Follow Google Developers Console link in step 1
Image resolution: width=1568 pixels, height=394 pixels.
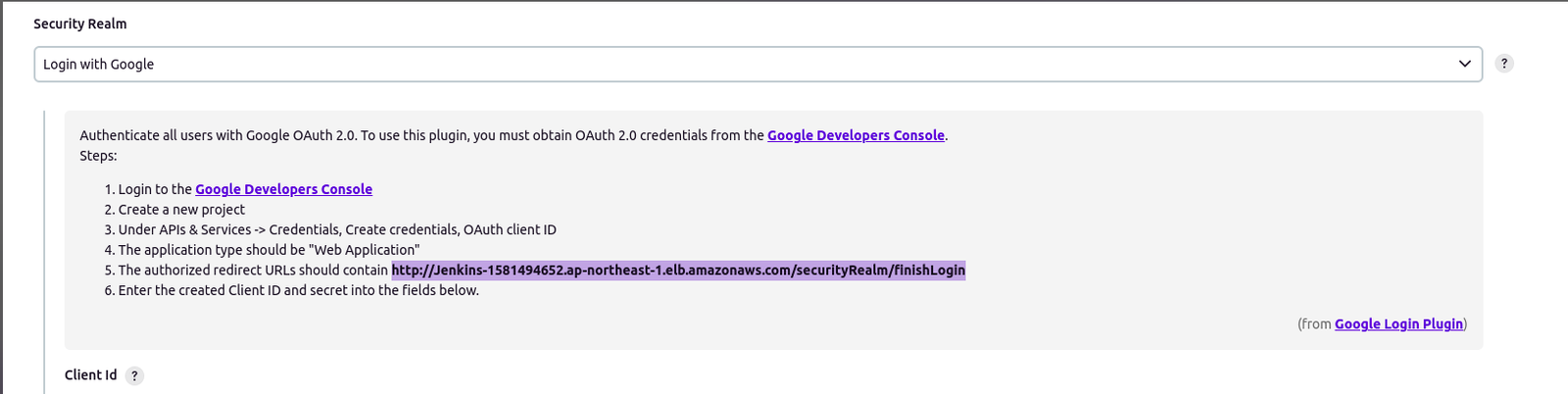(x=283, y=189)
